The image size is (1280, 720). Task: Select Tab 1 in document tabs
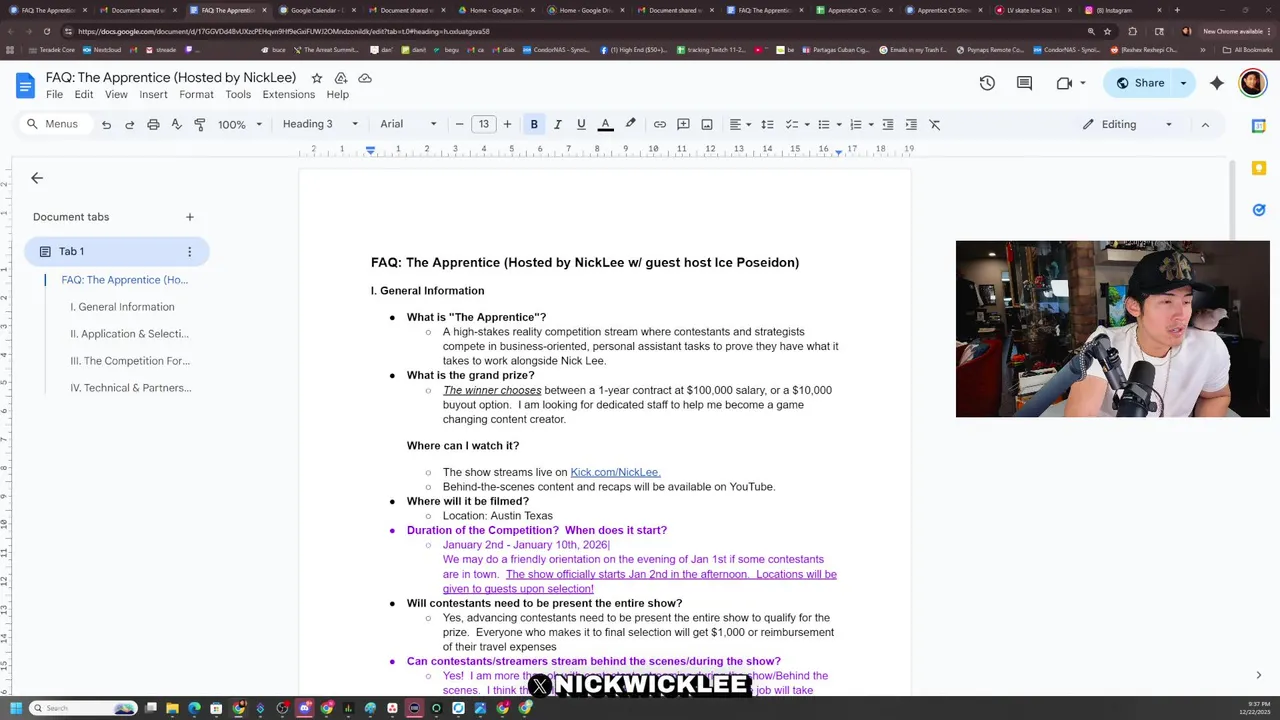(117, 252)
